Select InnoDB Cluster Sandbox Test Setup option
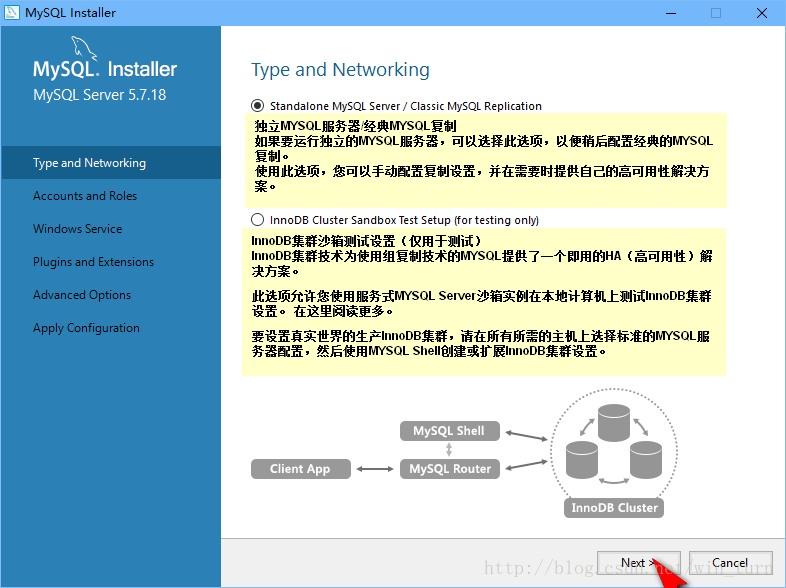 (x=258, y=220)
